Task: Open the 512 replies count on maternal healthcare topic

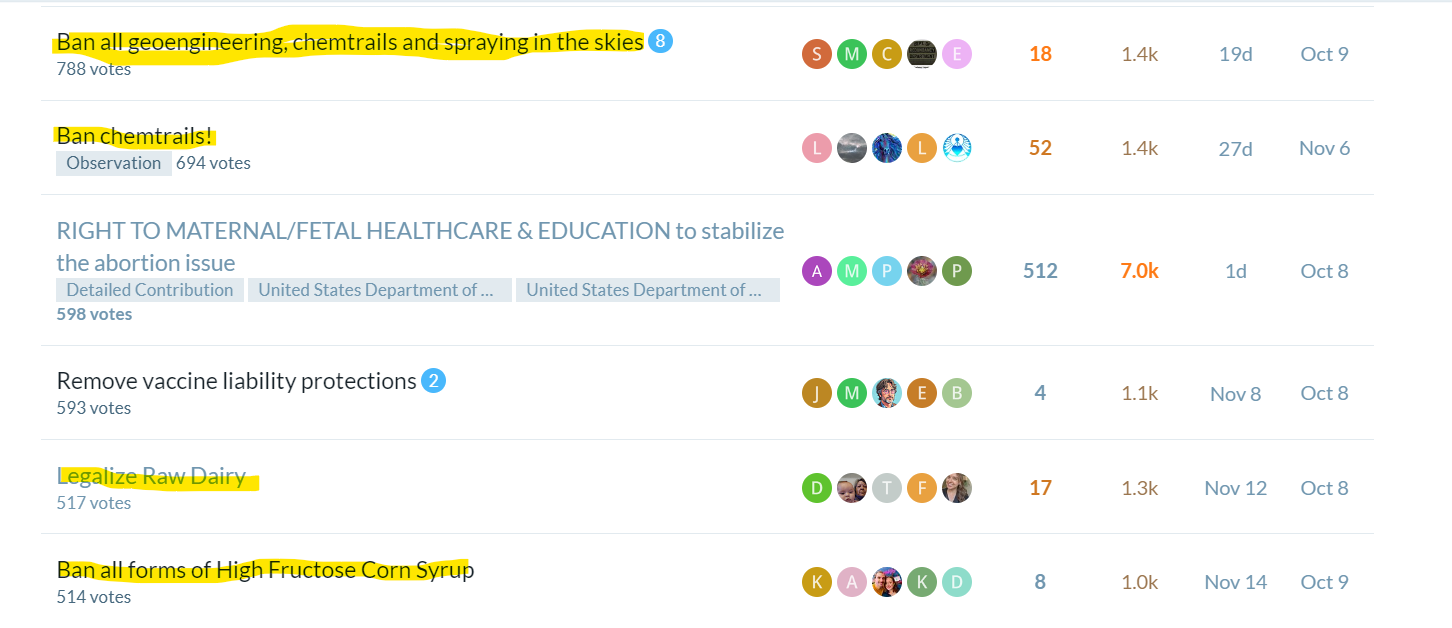Action: click(x=1040, y=271)
